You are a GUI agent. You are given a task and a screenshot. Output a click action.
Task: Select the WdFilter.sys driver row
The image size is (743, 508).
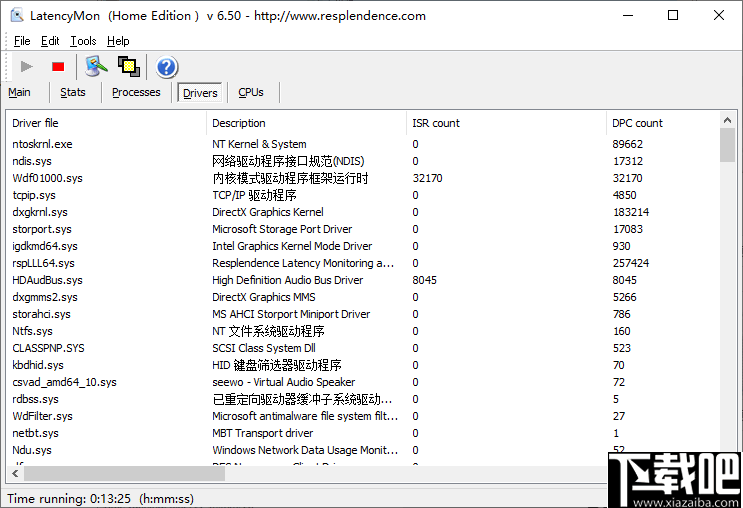[363, 417]
